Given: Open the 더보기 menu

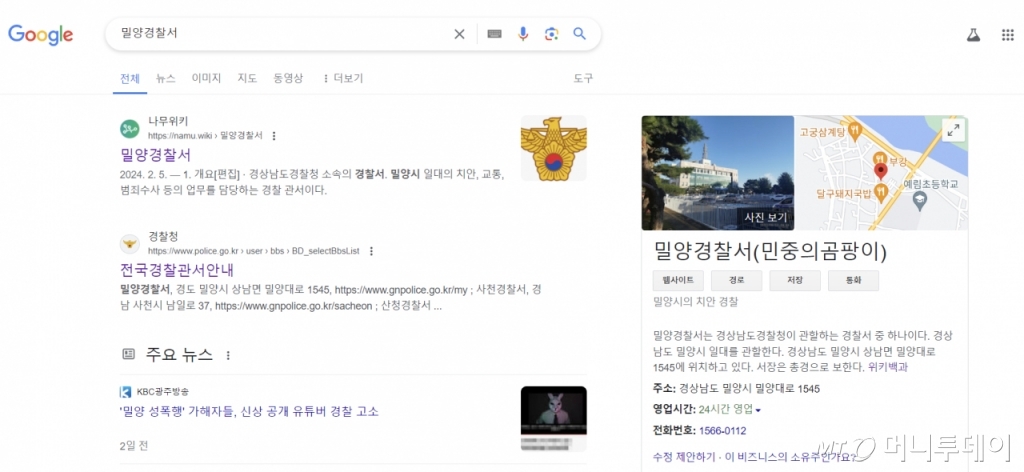Looking at the screenshot, I should (343, 78).
